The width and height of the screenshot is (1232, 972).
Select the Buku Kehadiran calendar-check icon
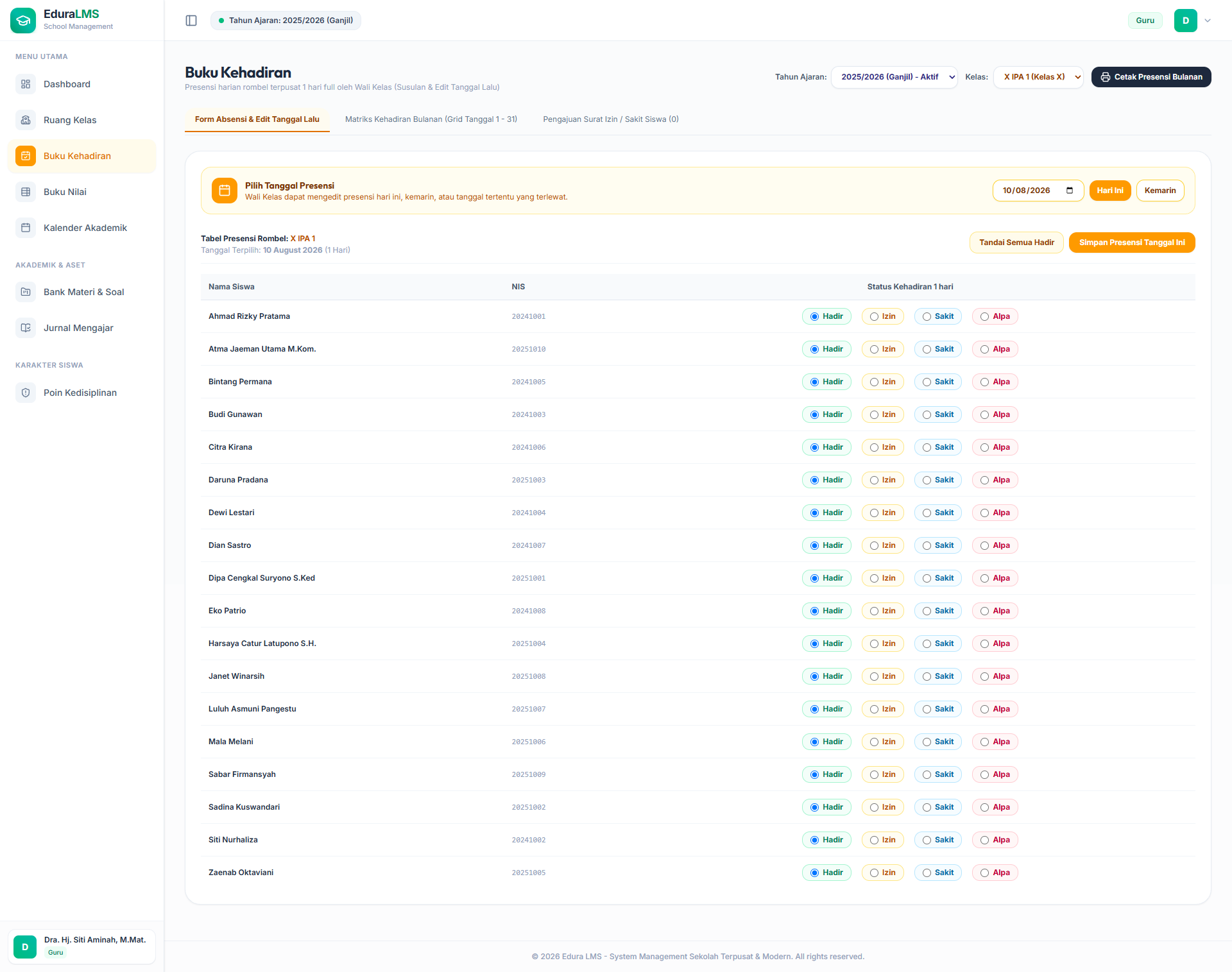(x=26, y=156)
